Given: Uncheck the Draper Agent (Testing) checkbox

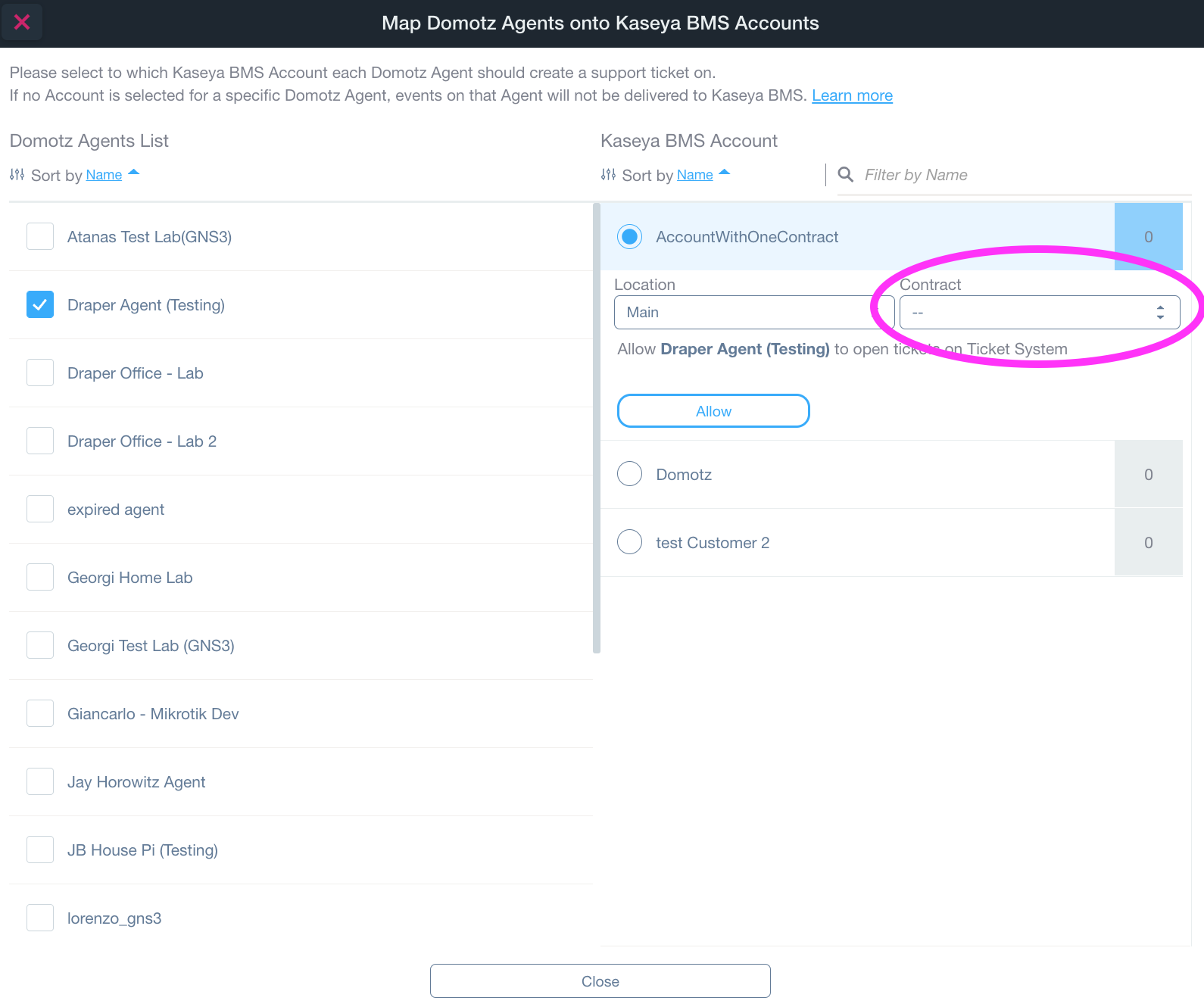Looking at the screenshot, I should click(40, 304).
